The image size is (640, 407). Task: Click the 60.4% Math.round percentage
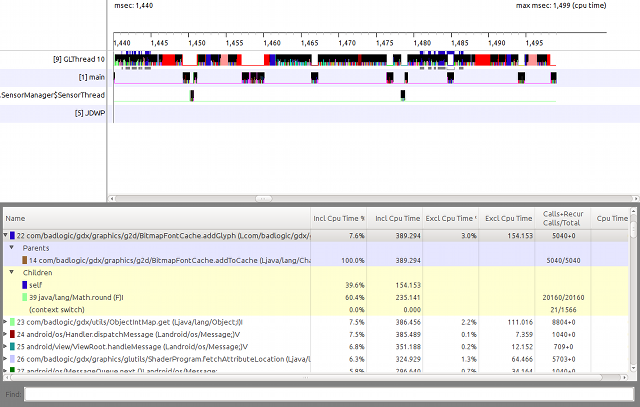point(355,297)
